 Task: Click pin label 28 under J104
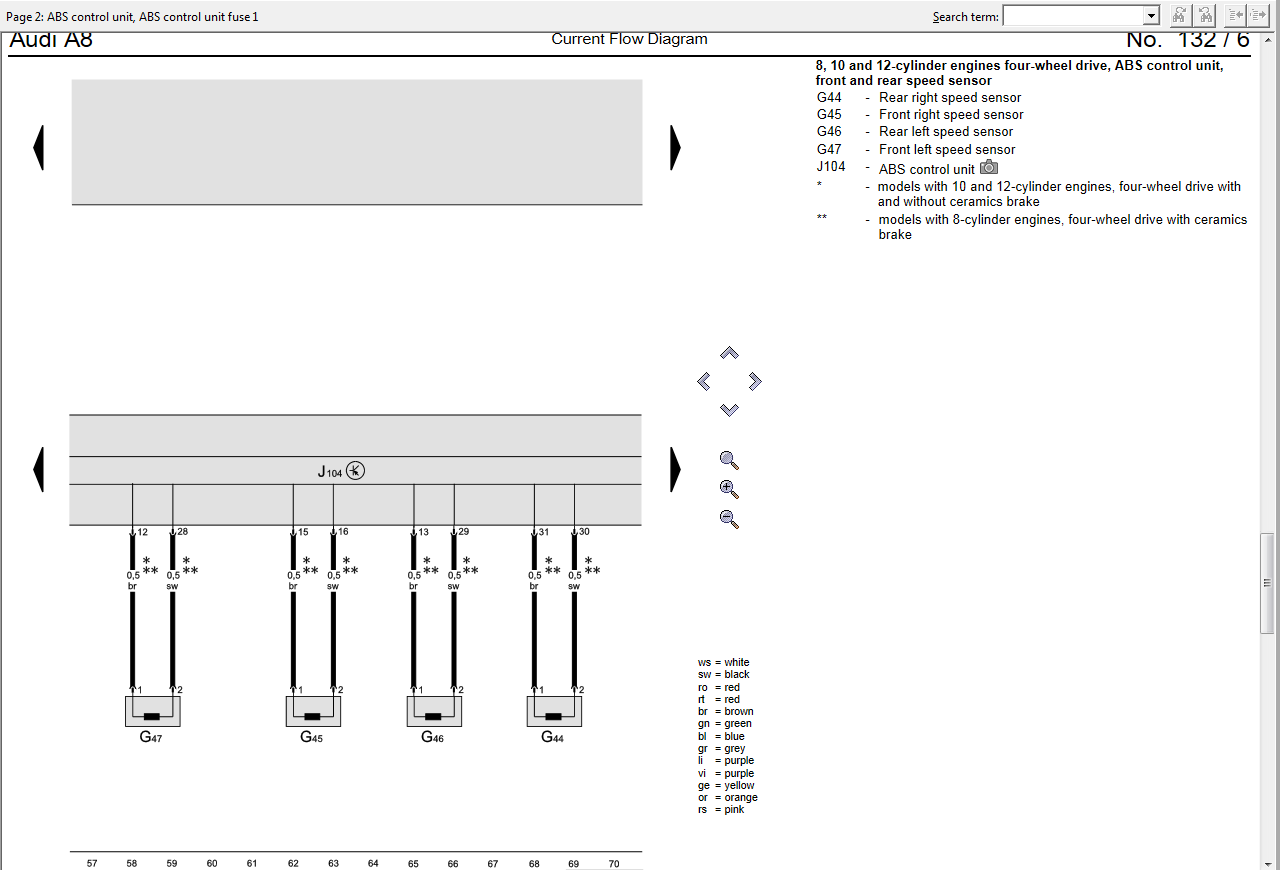pyautogui.click(x=182, y=532)
